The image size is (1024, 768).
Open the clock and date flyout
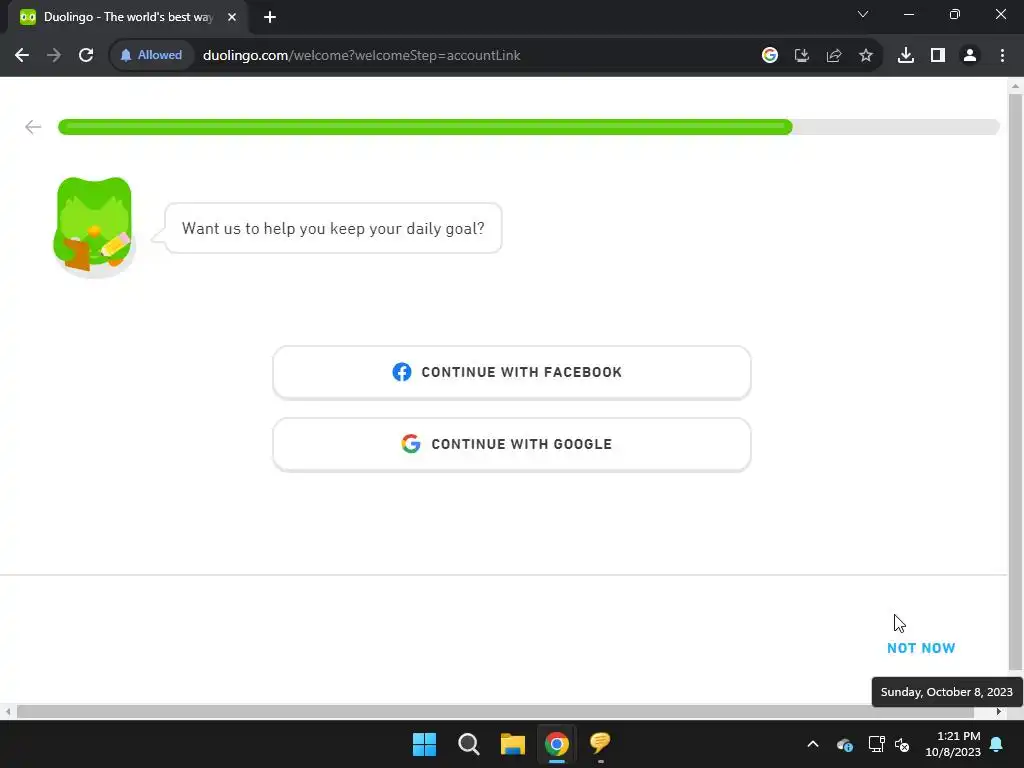(x=953, y=744)
